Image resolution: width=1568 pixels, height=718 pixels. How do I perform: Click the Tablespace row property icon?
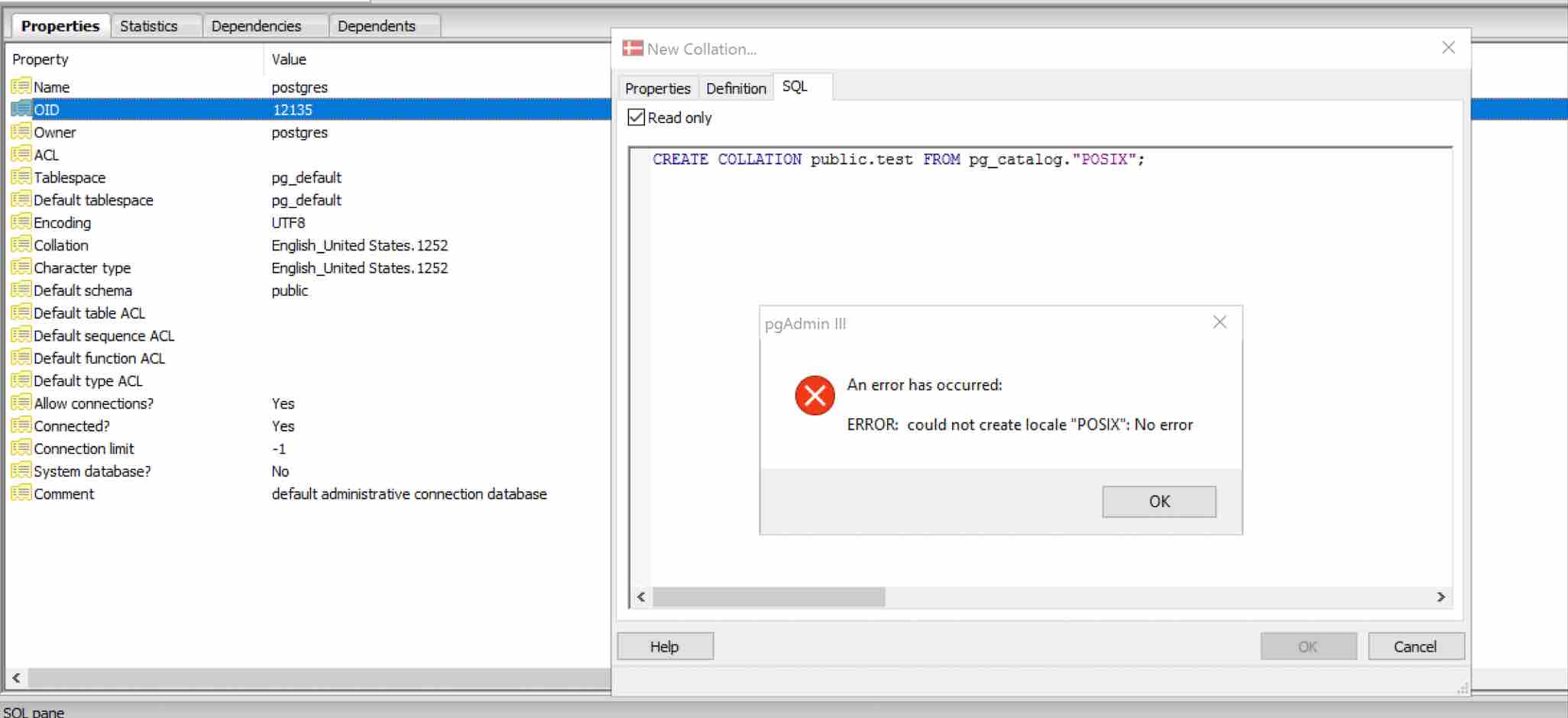[x=21, y=177]
